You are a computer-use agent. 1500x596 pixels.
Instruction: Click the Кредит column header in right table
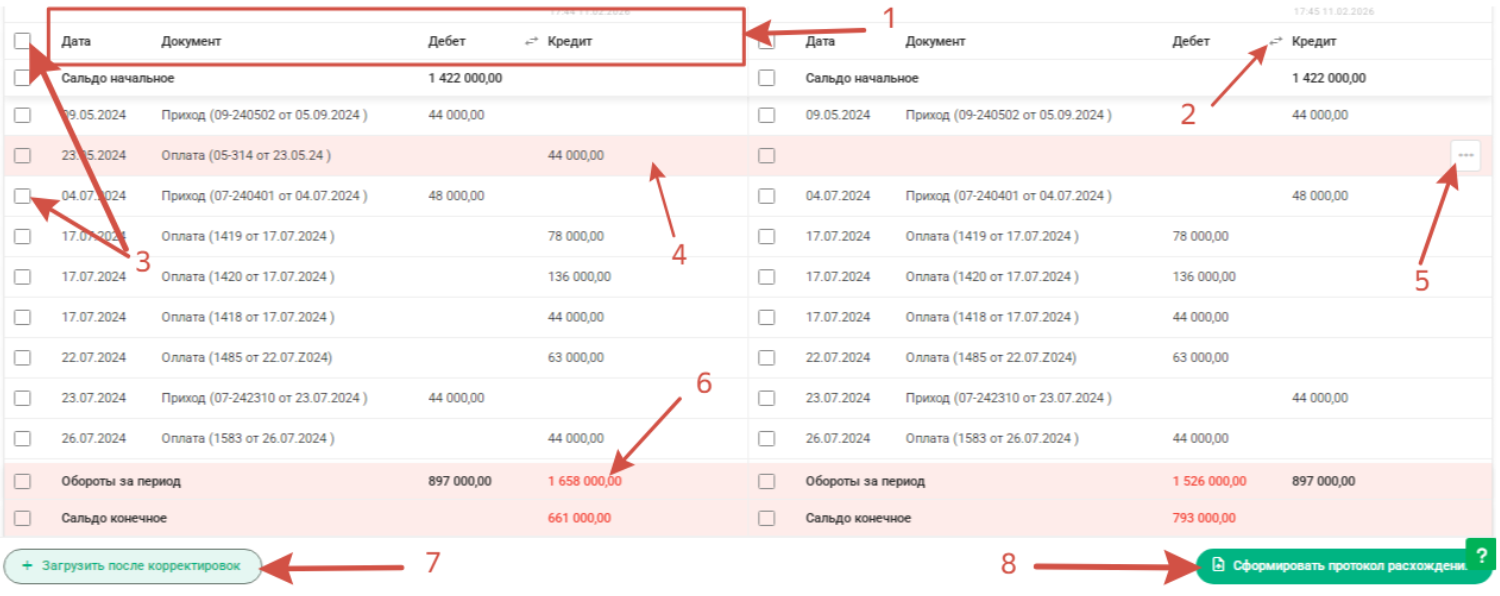coord(1314,42)
